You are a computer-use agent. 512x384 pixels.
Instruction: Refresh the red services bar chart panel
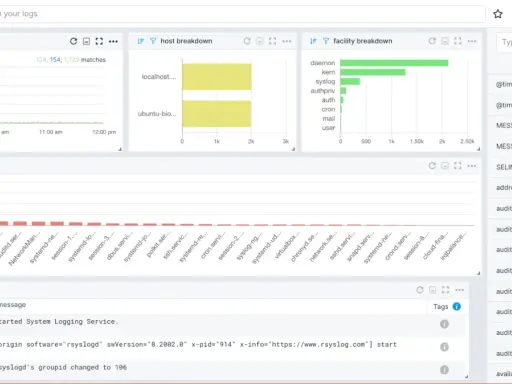click(x=432, y=166)
